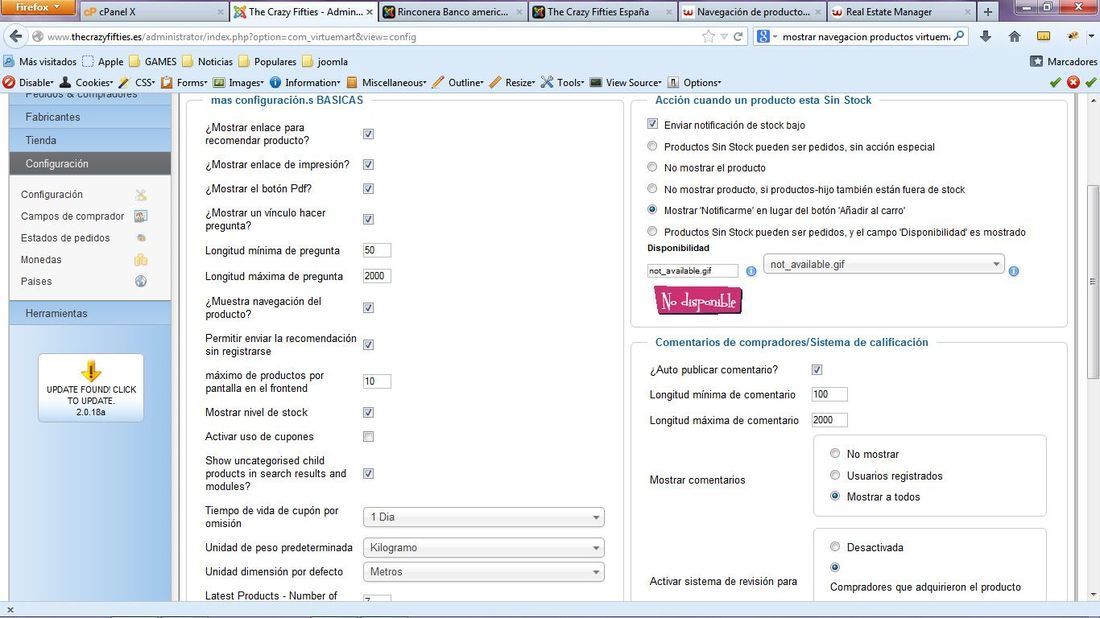The image size is (1100, 618).
Task: Click 'Campos de comprador' sidebar link
Action: point(72,216)
